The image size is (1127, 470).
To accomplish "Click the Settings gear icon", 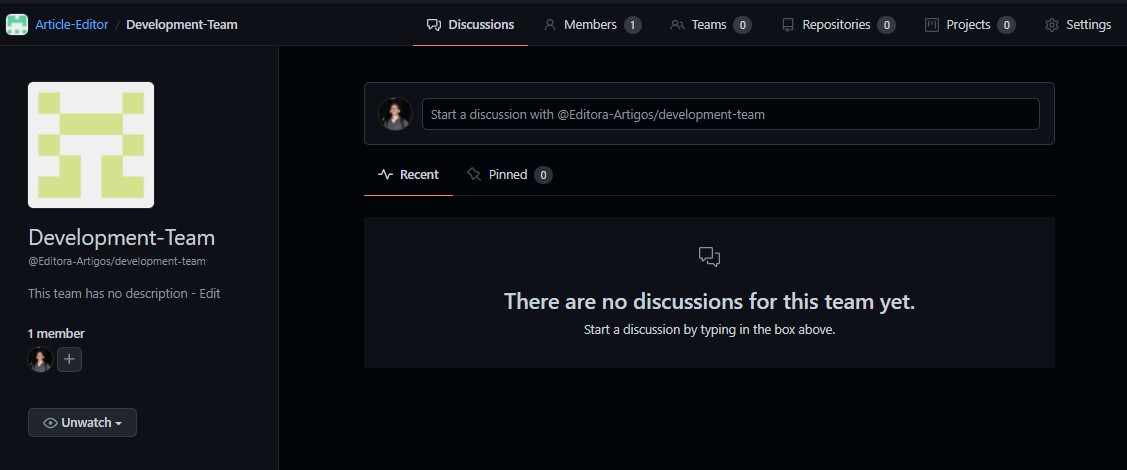I will click(1052, 25).
